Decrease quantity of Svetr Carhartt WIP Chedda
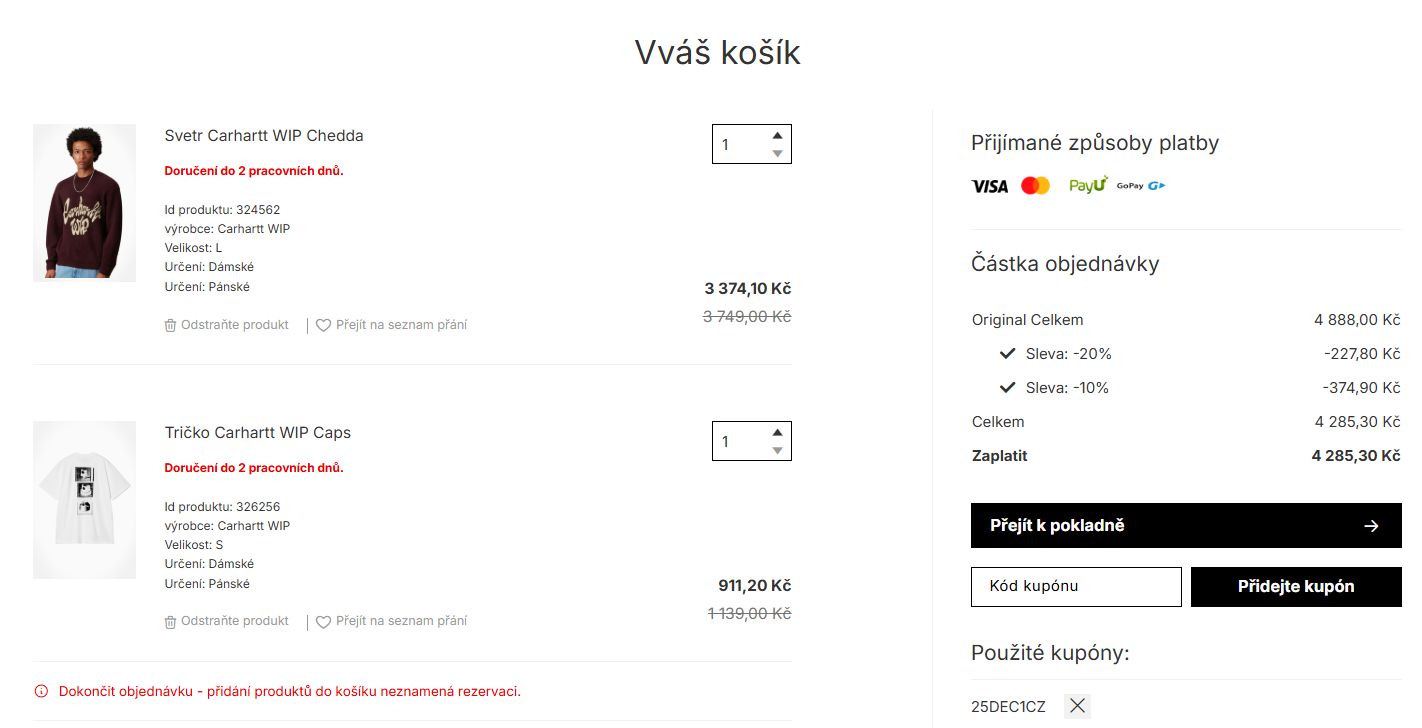The width and height of the screenshot is (1422, 728). [777, 153]
